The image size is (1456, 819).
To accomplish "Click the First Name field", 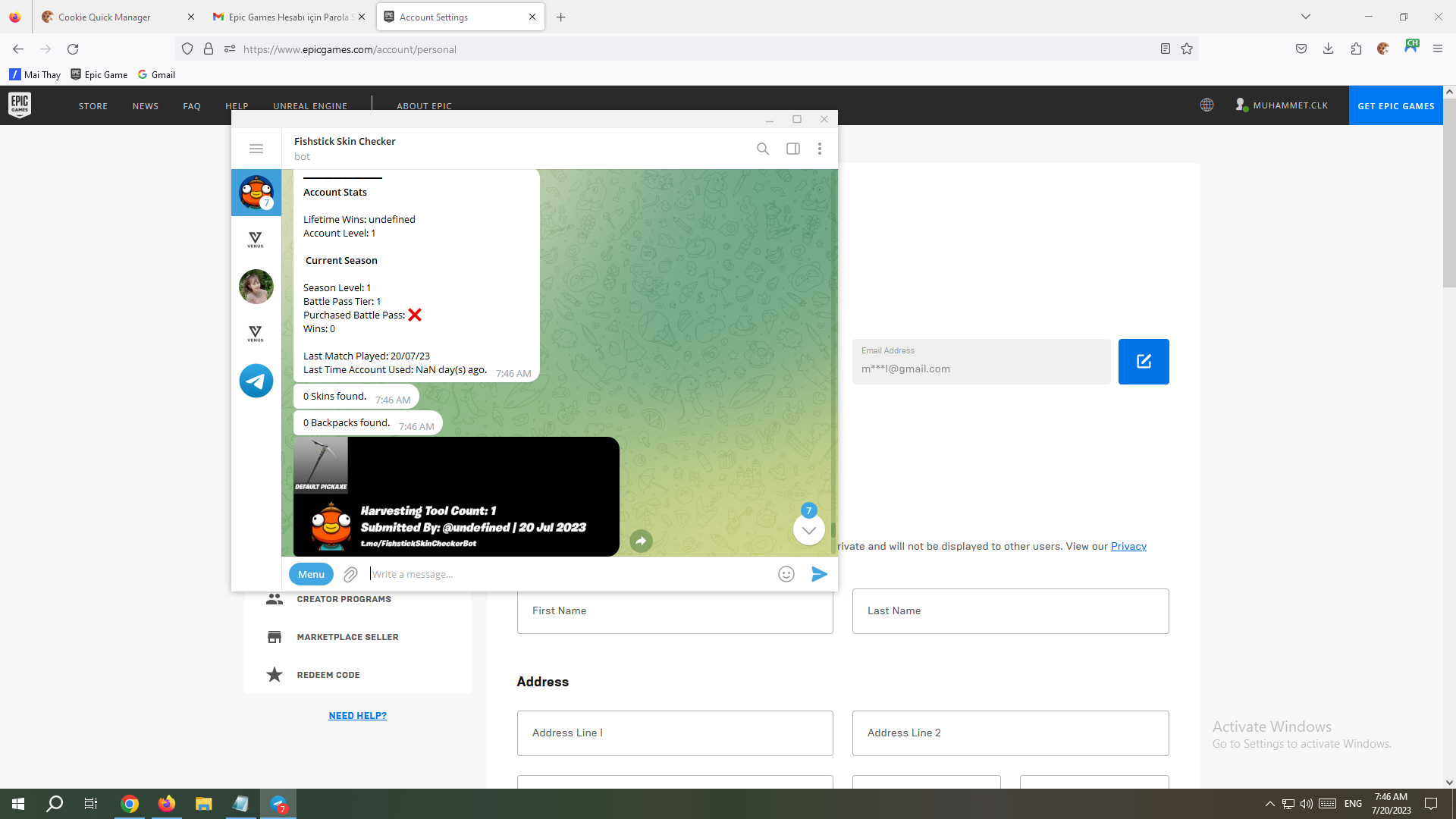I will 675,611.
